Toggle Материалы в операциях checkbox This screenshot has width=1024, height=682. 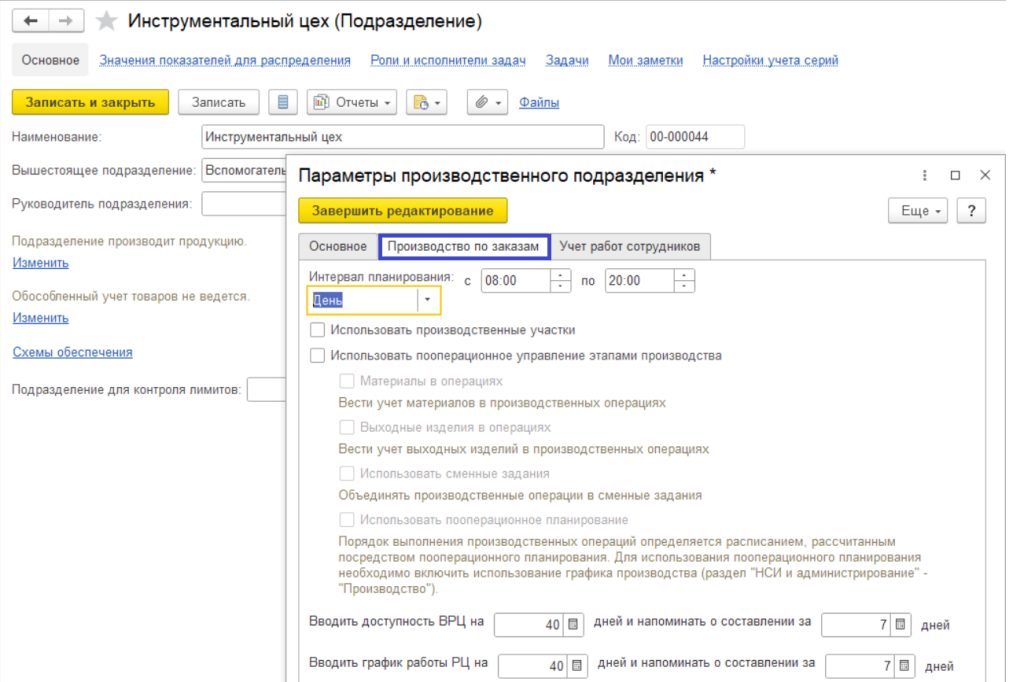347,381
